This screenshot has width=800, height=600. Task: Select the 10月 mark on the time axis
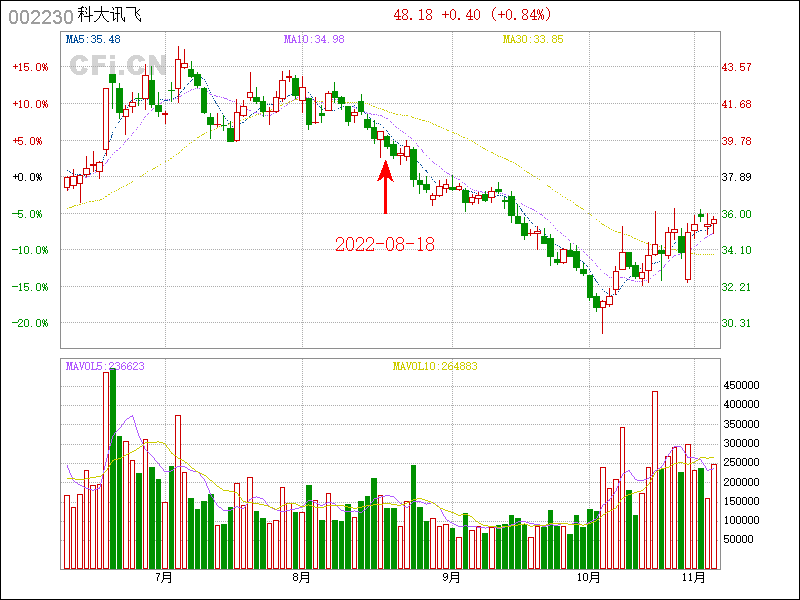[x=588, y=577]
